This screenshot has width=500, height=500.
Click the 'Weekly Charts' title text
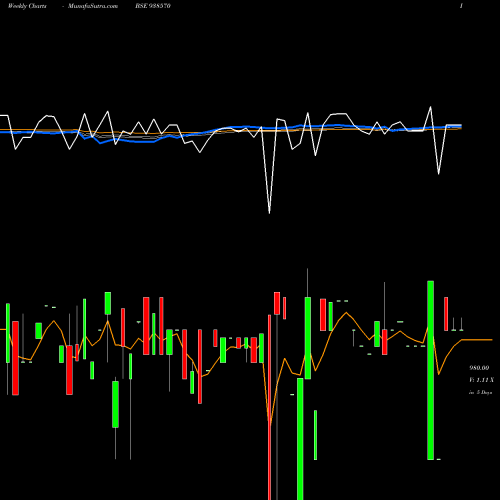27,6
